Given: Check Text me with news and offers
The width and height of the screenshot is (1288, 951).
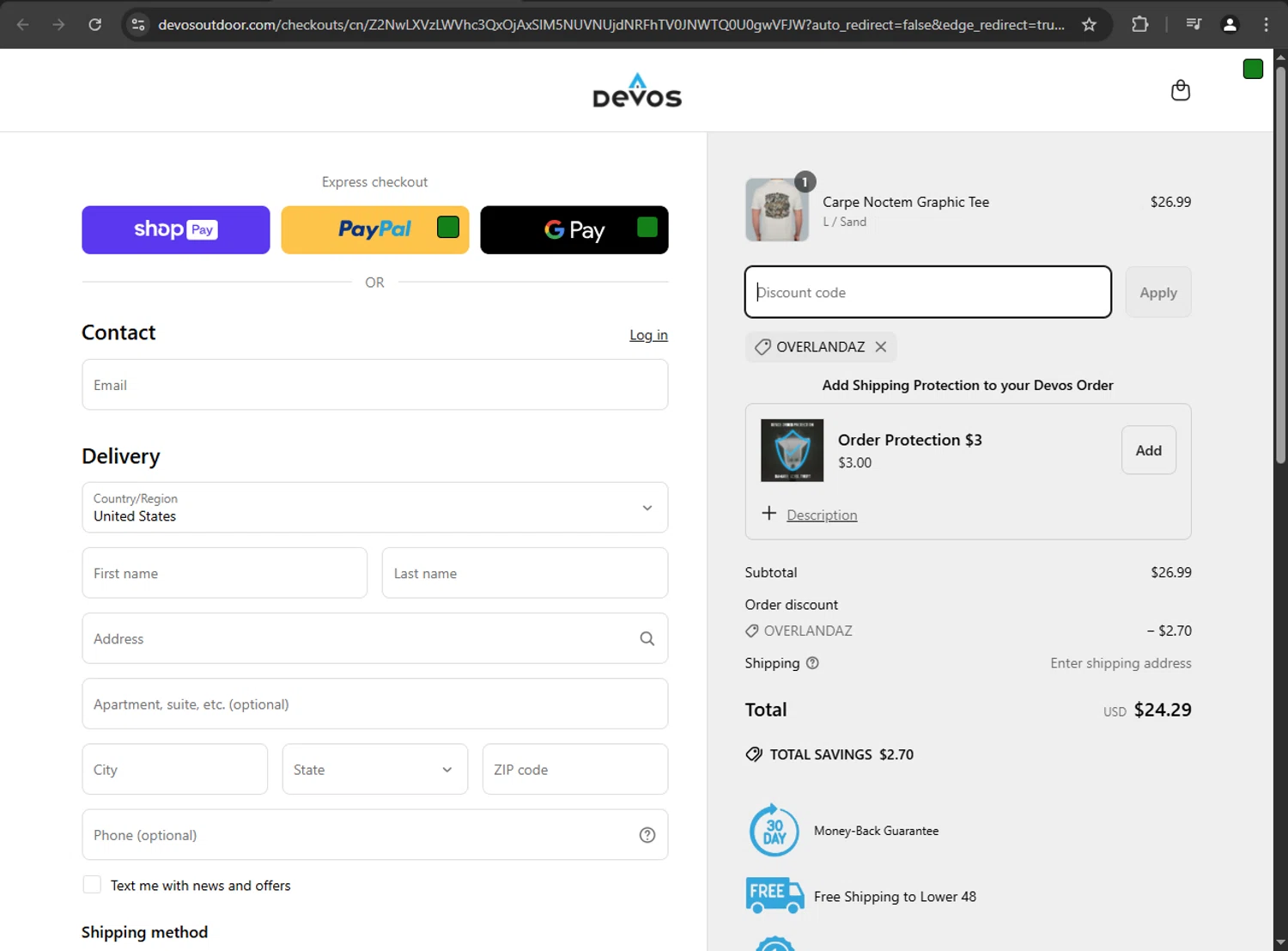Looking at the screenshot, I should pos(92,885).
